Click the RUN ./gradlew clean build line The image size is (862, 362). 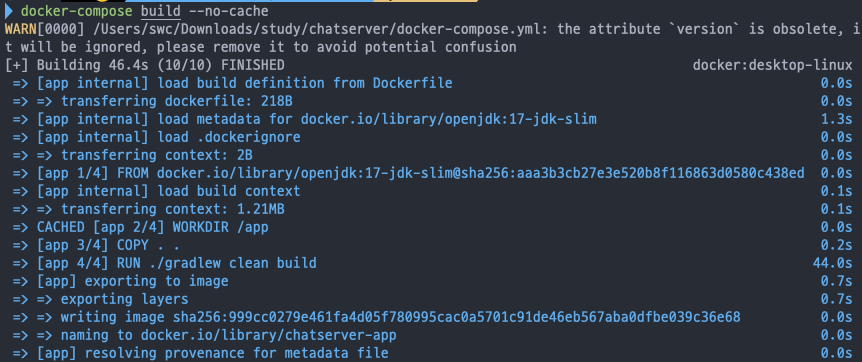[x=165, y=263]
